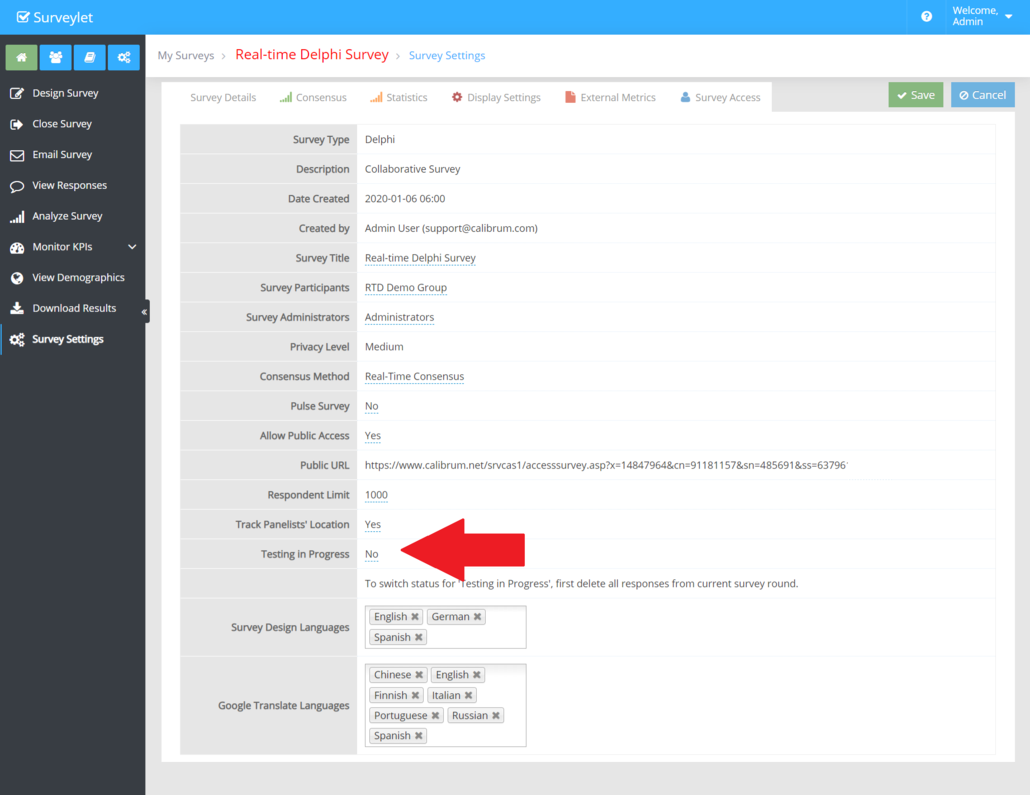
Task: Open the users group icon button
Action: pos(55,57)
